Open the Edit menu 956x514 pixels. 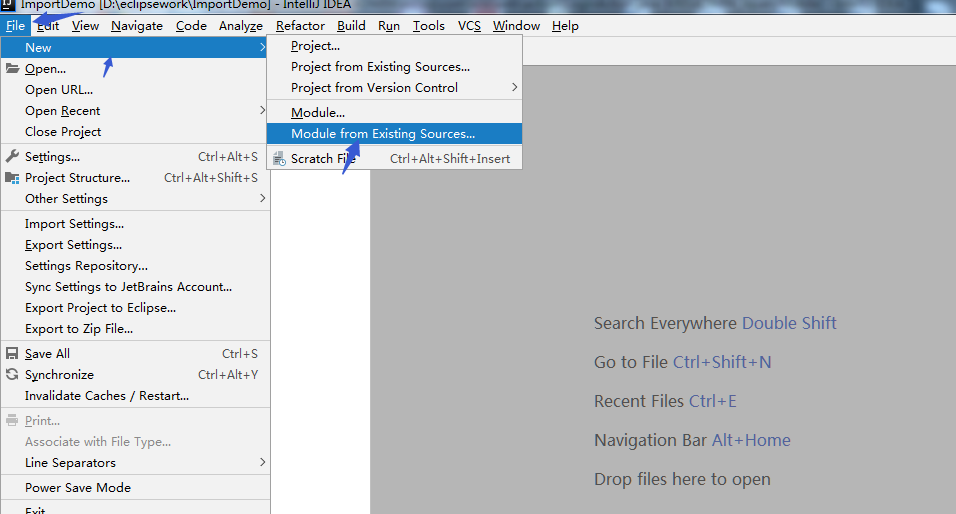tap(48, 26)
